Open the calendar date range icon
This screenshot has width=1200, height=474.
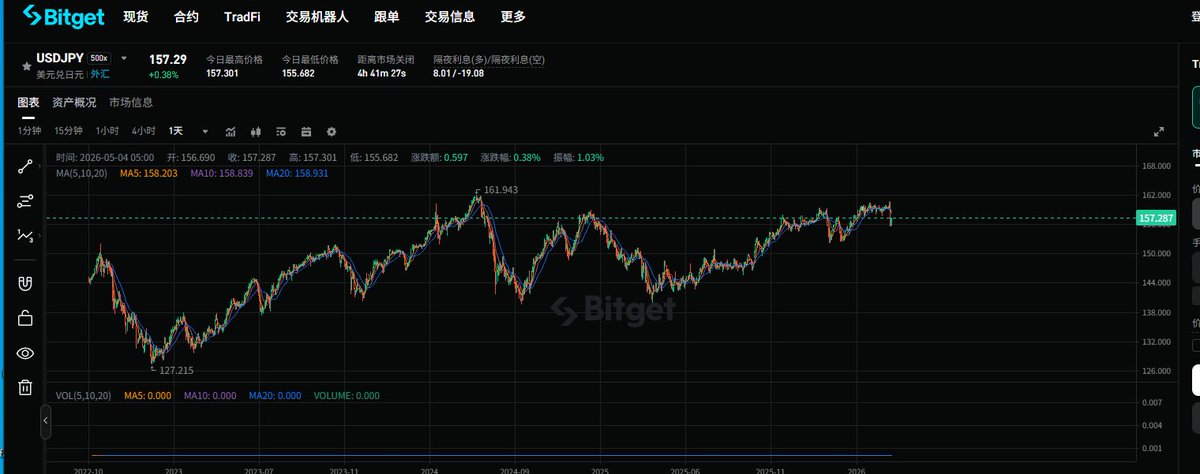click(306, 131)
